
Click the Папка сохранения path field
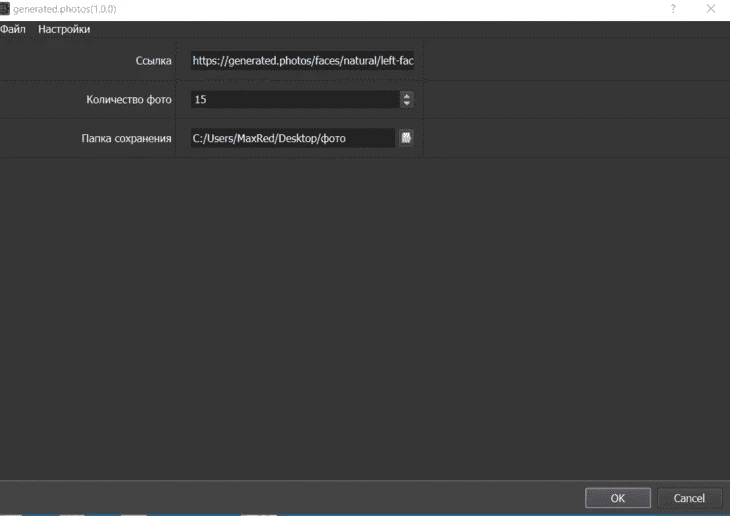292,138
